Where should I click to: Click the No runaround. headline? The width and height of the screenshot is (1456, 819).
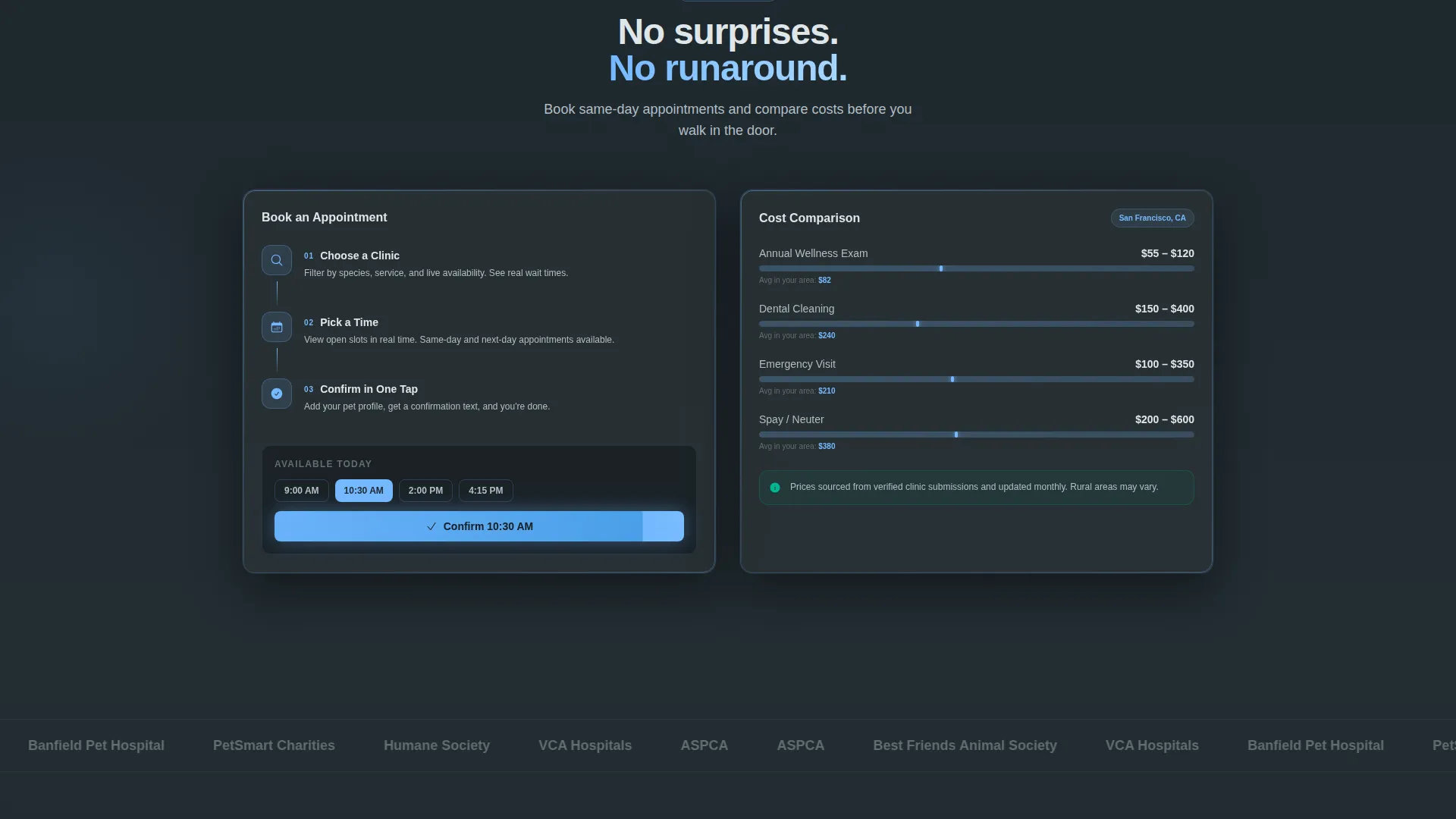coord(728,68)
